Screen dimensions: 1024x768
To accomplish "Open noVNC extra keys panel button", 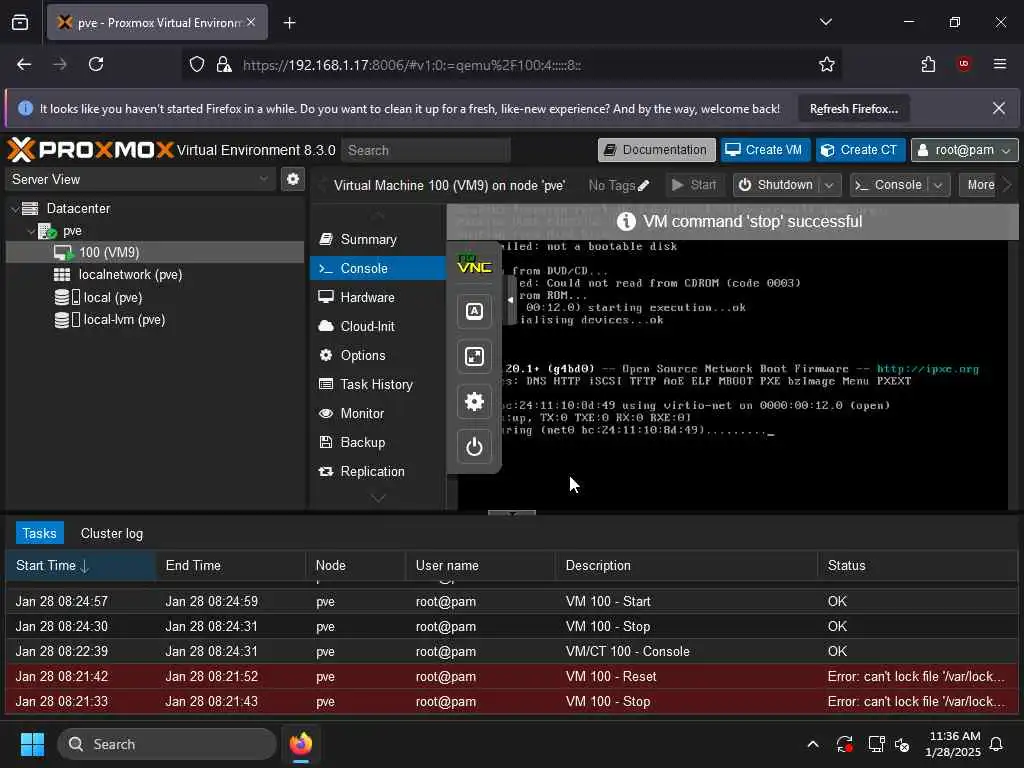I will [474, 311].
